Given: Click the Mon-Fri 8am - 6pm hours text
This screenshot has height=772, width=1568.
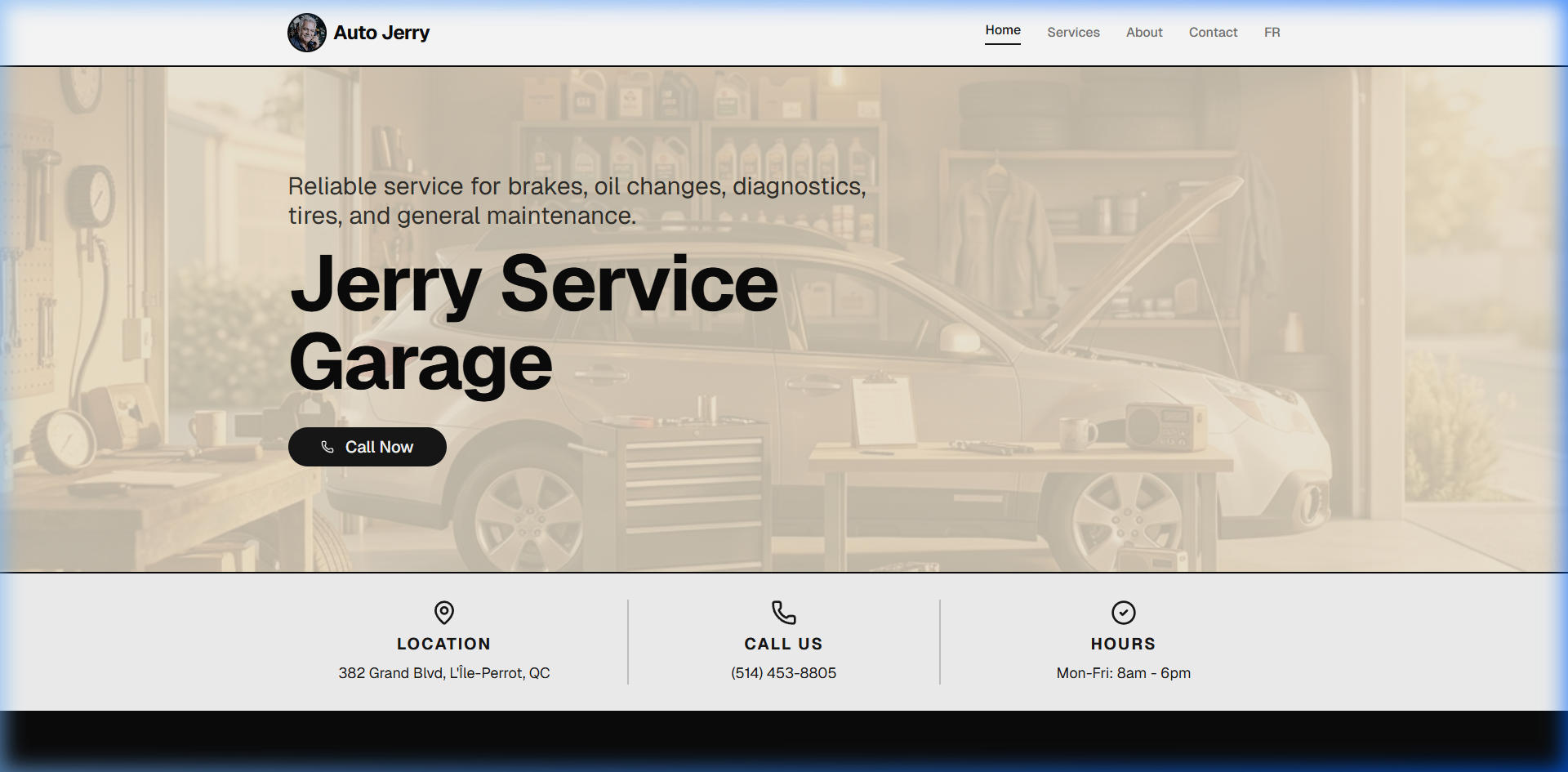Looking at the screenshot, I should coord(1123,673).
